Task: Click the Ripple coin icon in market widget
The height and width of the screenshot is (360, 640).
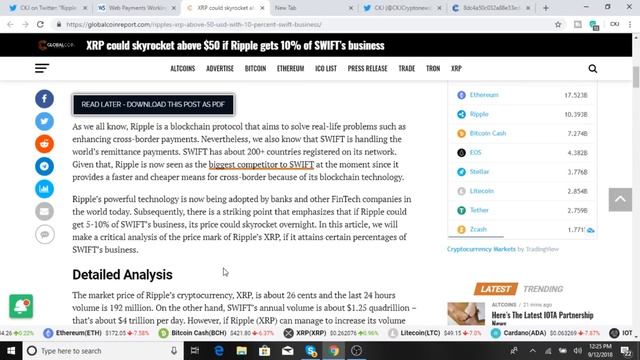Action: coord(461,114)
